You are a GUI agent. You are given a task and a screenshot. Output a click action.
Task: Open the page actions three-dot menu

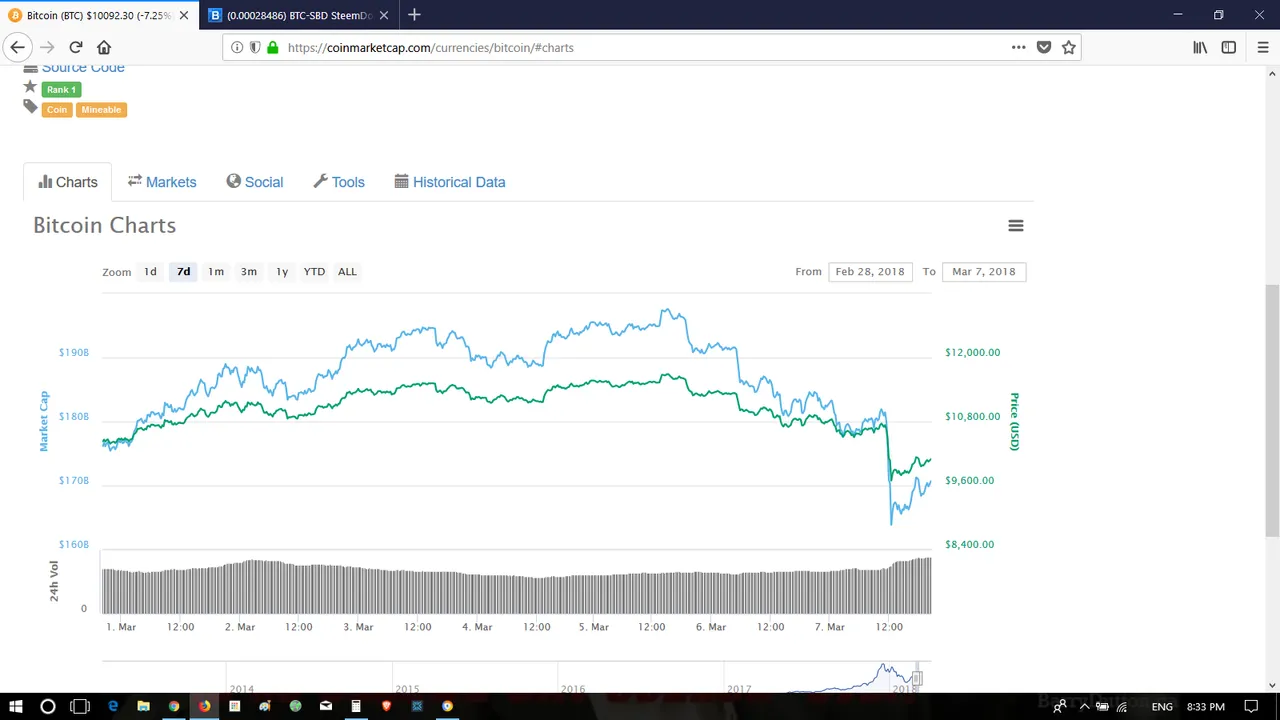[x=1018, y=47]
